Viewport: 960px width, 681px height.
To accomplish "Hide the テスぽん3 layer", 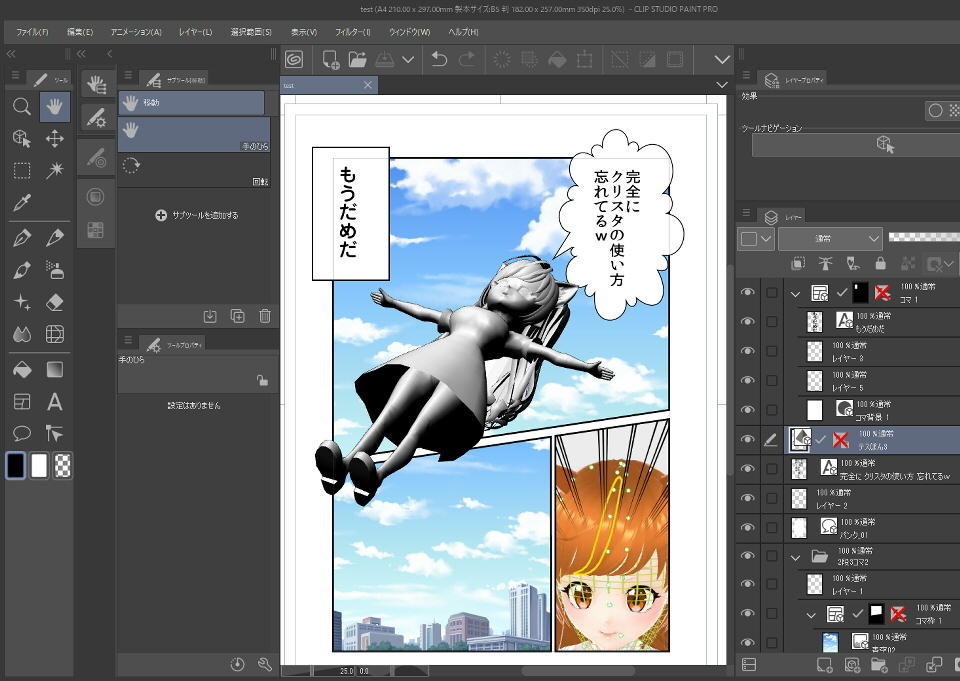I will (x=747, y=439).
